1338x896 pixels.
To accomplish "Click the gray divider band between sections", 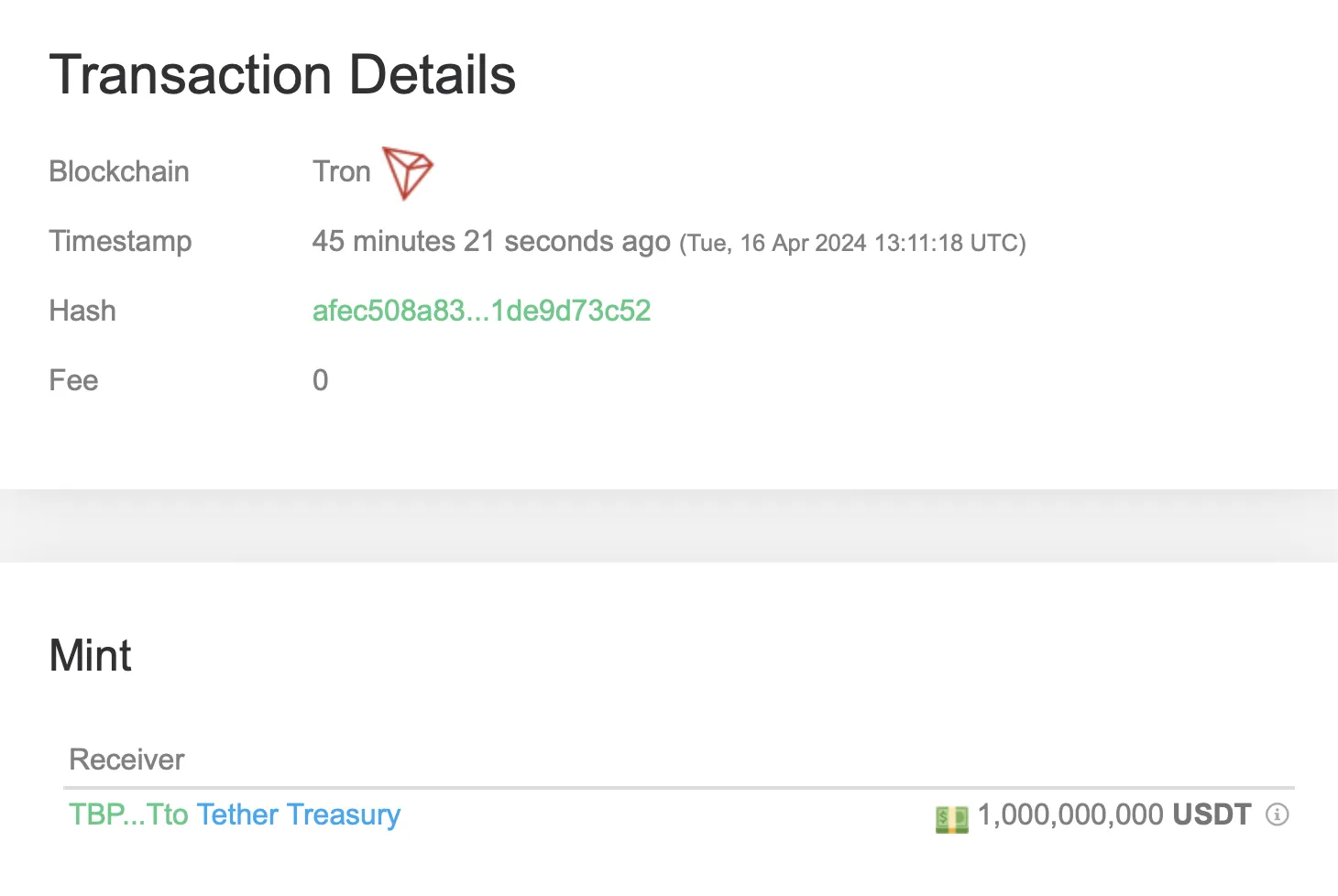I will [669, 526].
